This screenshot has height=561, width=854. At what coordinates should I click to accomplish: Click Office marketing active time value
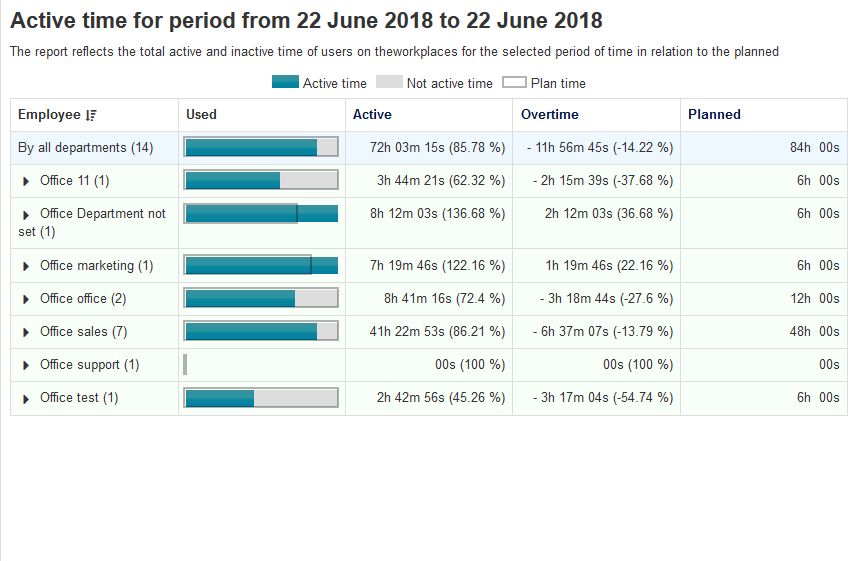[437, 266]
